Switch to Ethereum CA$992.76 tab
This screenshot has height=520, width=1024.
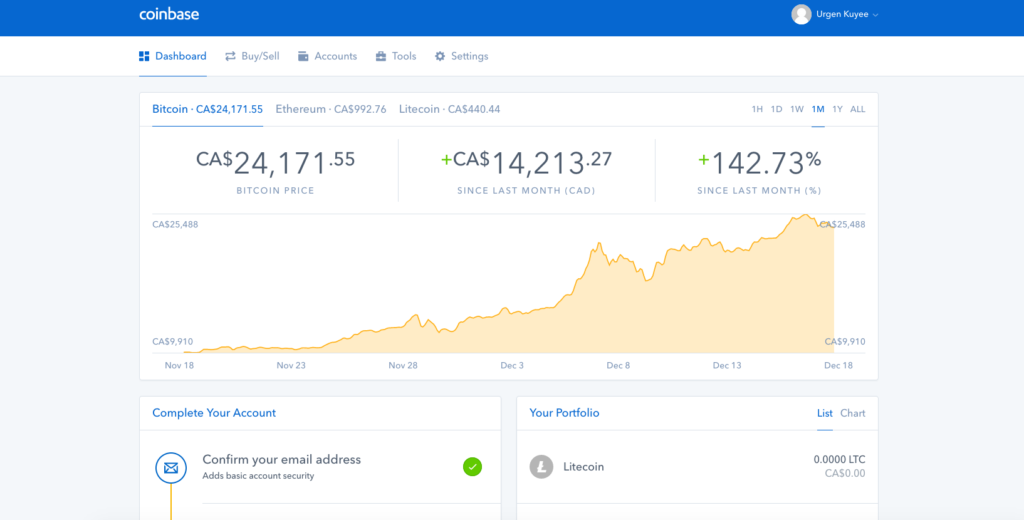click(331, 109)
